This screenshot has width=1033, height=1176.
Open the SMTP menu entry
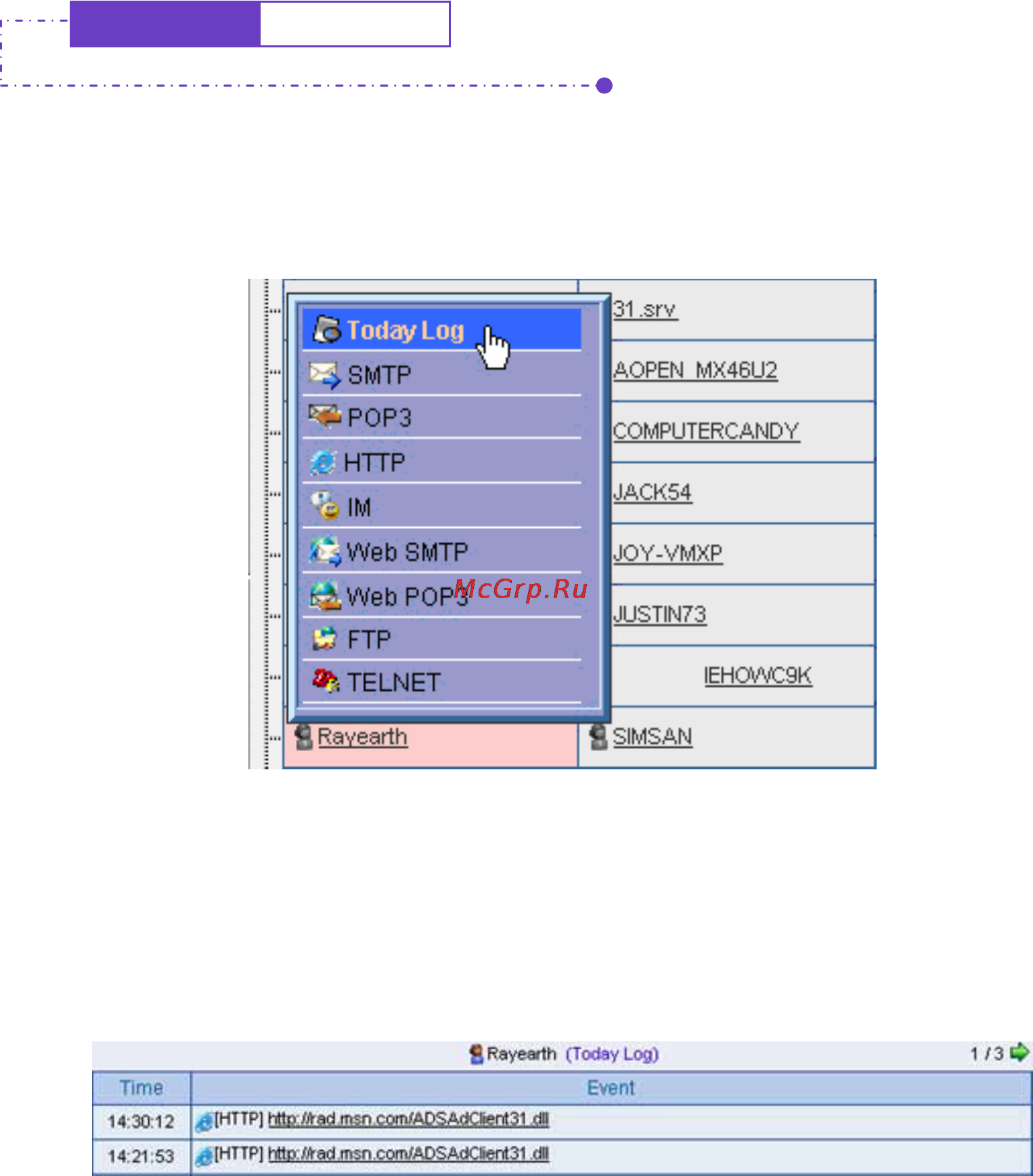(441, 374)
